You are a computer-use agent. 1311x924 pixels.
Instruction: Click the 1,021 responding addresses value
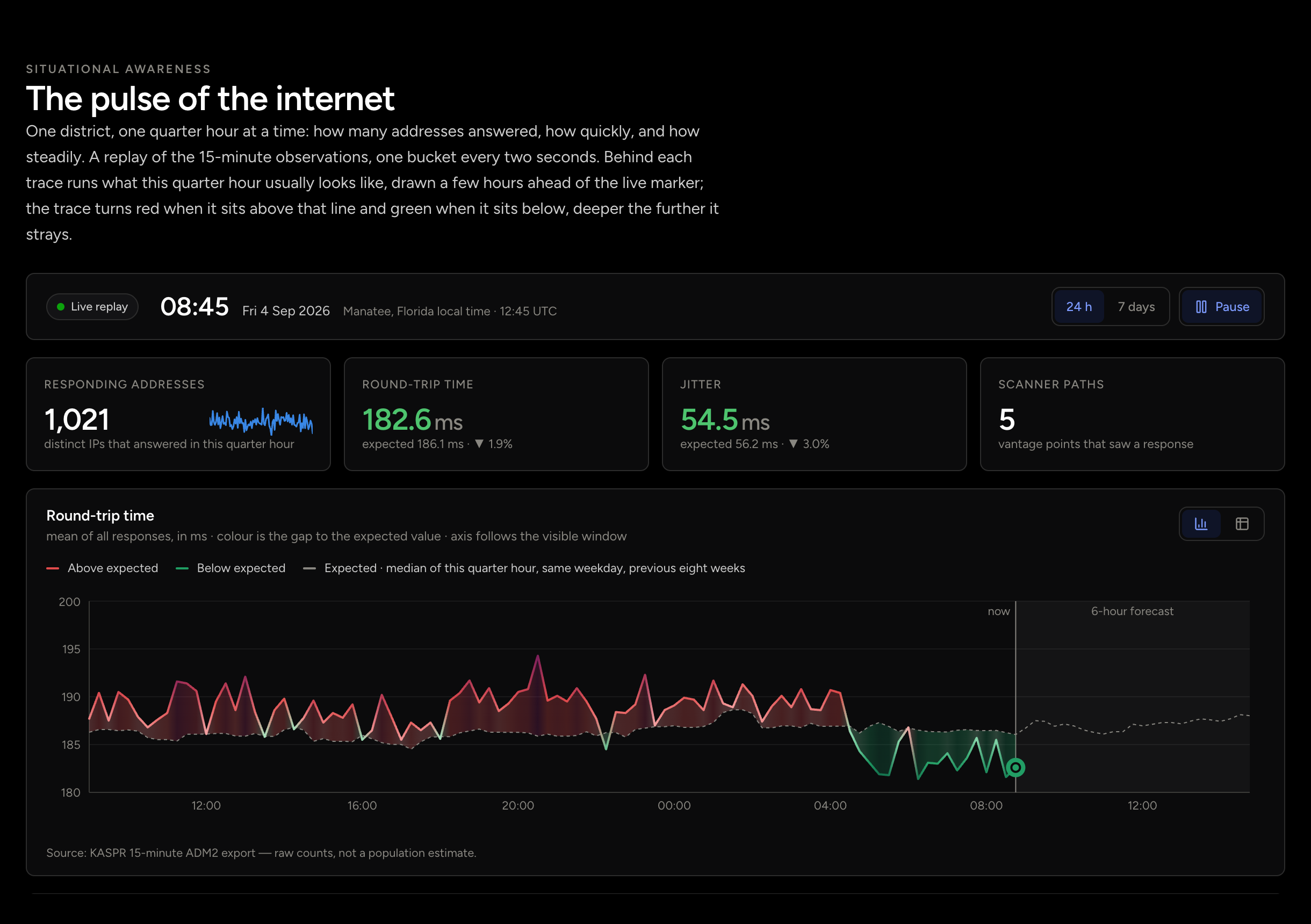[x=76, y=420]
